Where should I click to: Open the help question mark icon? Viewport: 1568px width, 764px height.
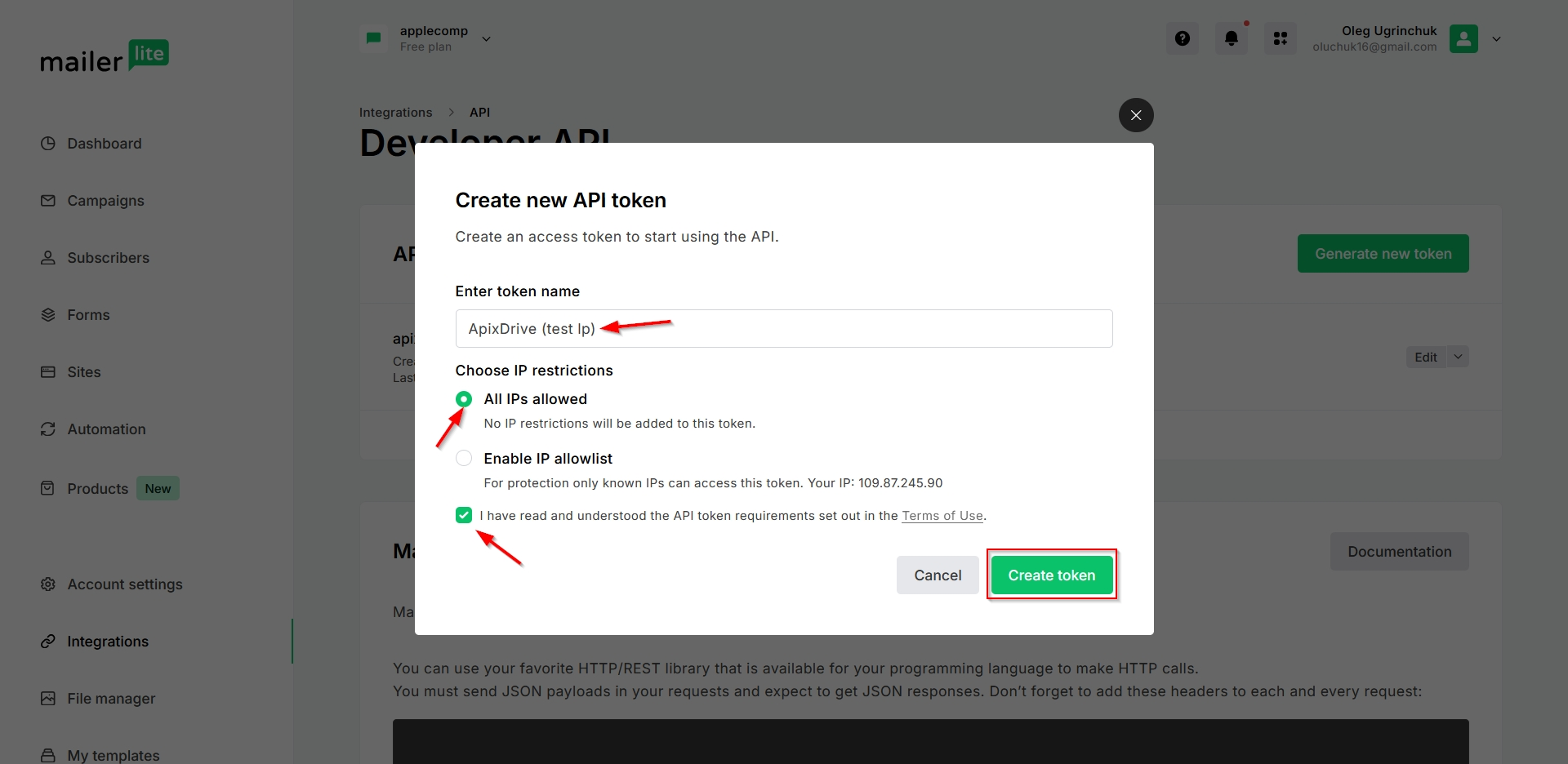coord(1183,38)
